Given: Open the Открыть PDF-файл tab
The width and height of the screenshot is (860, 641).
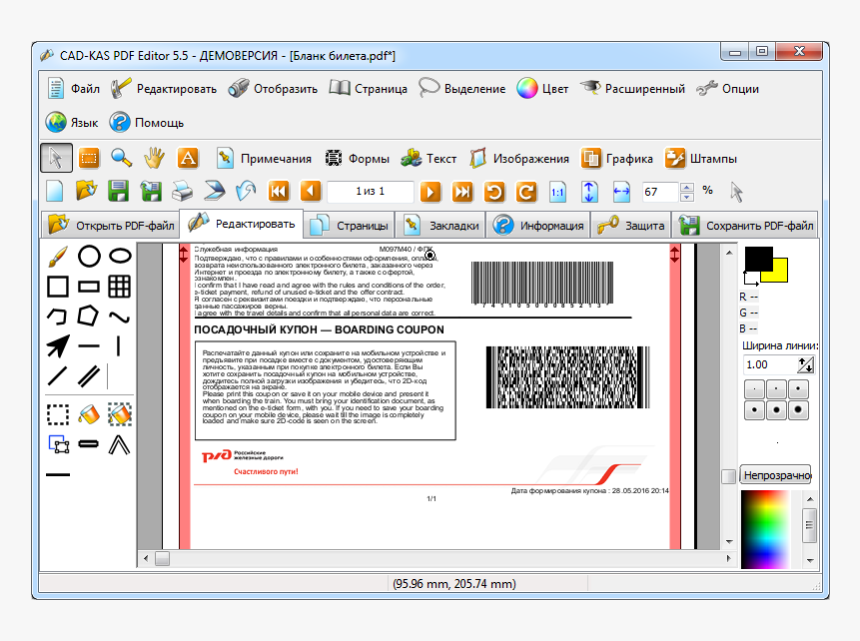Looking at the screenshot, I should pos(111,226).
